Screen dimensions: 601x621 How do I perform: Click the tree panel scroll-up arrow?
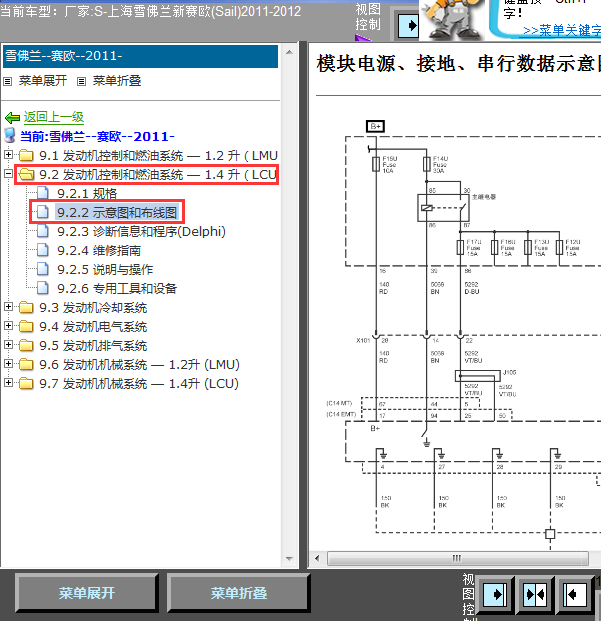coord(289,52)
